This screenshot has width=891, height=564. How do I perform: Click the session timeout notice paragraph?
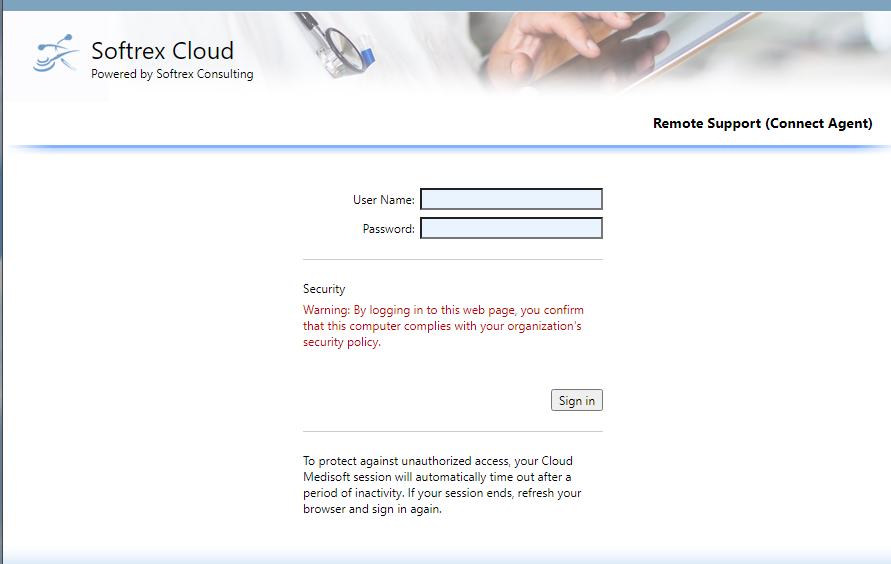pos(442,485)
